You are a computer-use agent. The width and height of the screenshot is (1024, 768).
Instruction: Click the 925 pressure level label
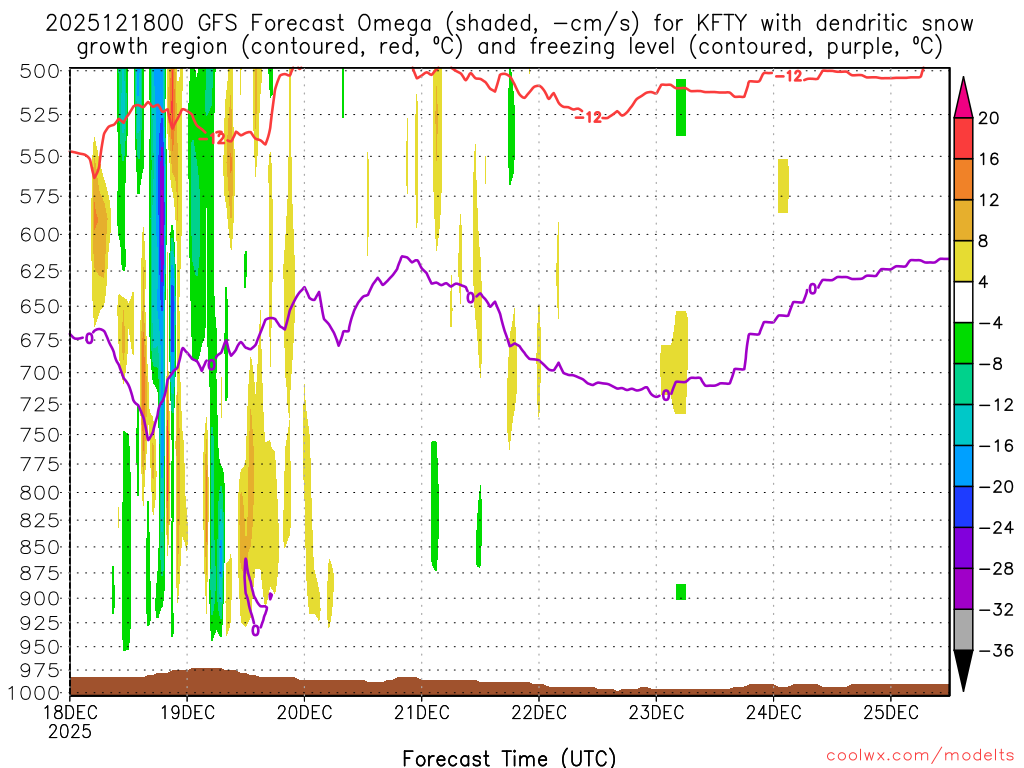coord(40,623)
